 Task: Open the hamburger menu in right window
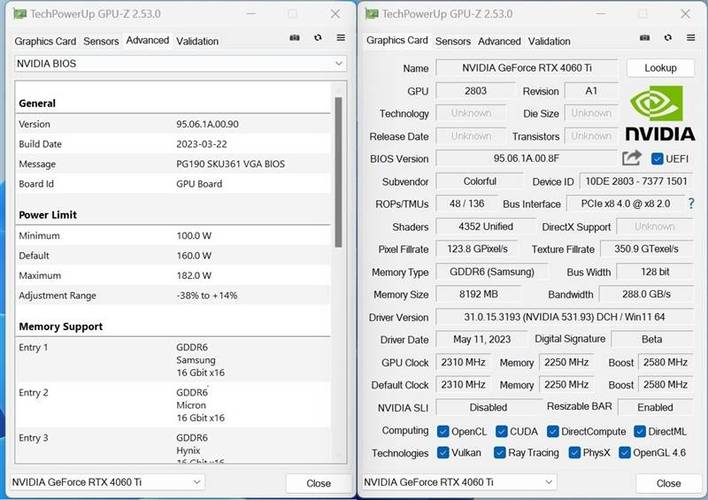(x=689, y=38)
